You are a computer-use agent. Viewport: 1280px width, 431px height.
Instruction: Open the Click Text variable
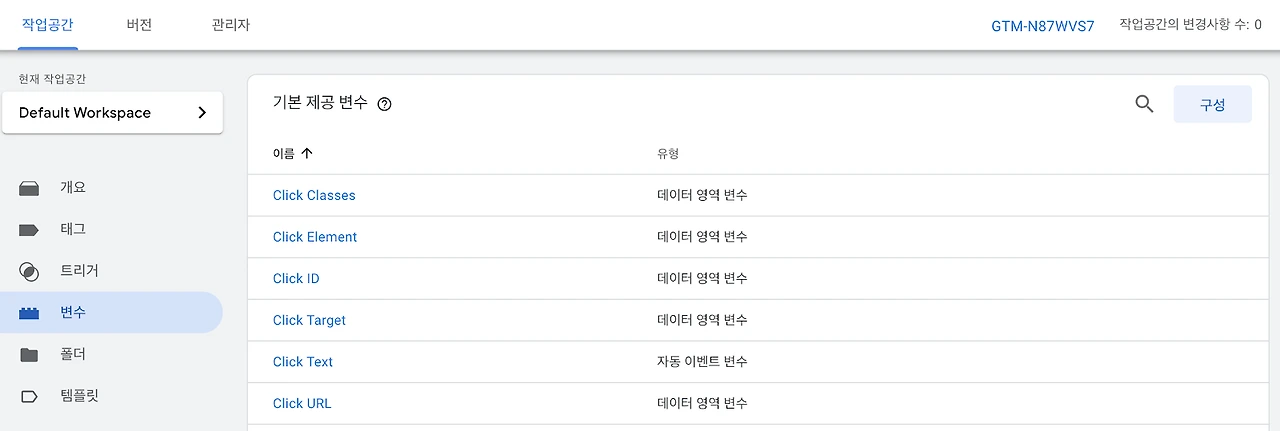coord(303,362)
